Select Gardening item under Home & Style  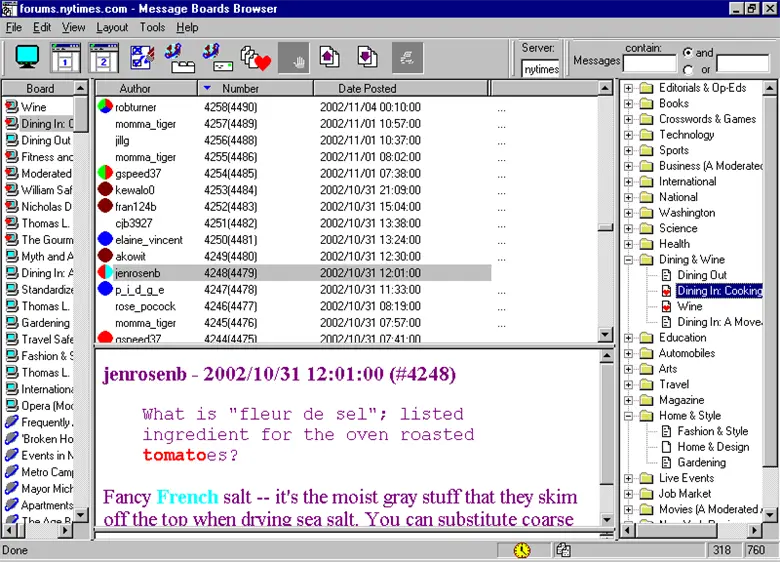(701, 463)
